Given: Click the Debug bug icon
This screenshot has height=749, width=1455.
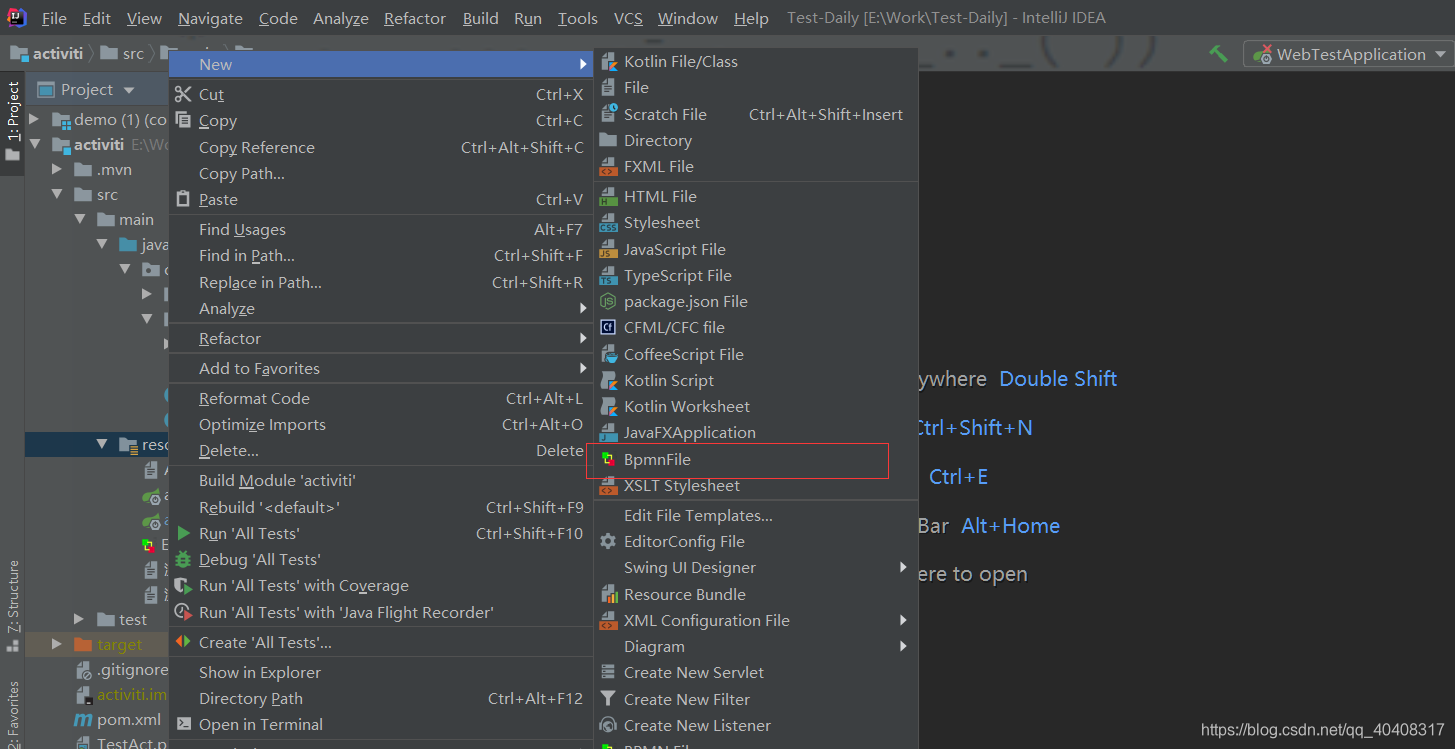Looking at the screenshot, I should coord(183,560).
